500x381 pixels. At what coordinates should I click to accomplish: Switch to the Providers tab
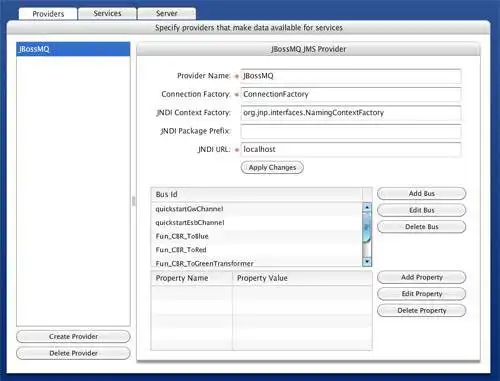point(48,14)
